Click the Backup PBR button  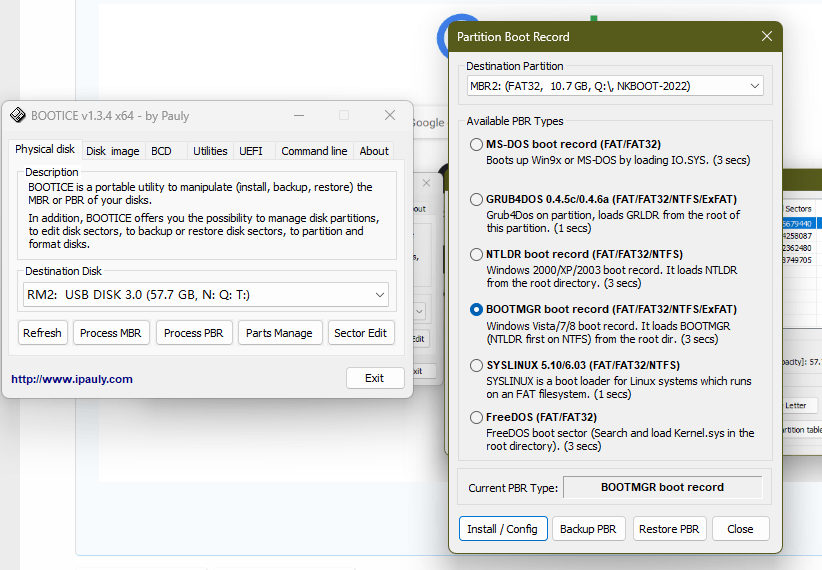pyautogui.click(x=590, y=529)
